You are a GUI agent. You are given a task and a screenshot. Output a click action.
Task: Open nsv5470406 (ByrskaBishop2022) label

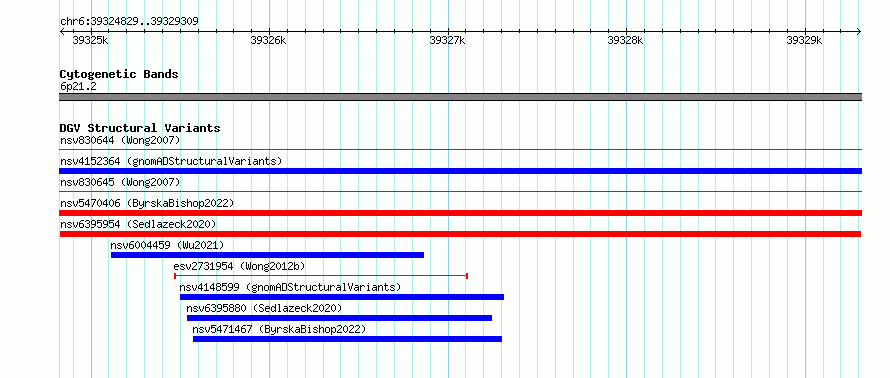[147, 203]
